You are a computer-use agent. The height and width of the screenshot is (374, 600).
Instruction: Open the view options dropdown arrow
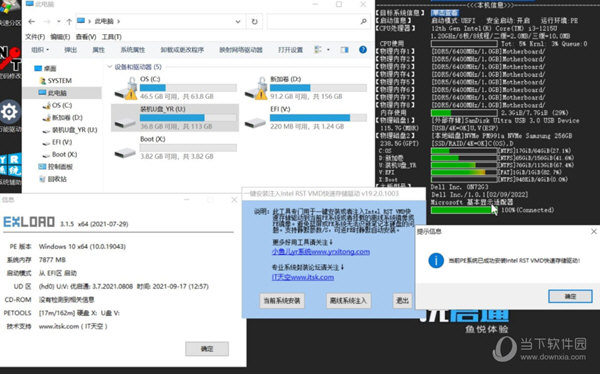tap(328, 50)
